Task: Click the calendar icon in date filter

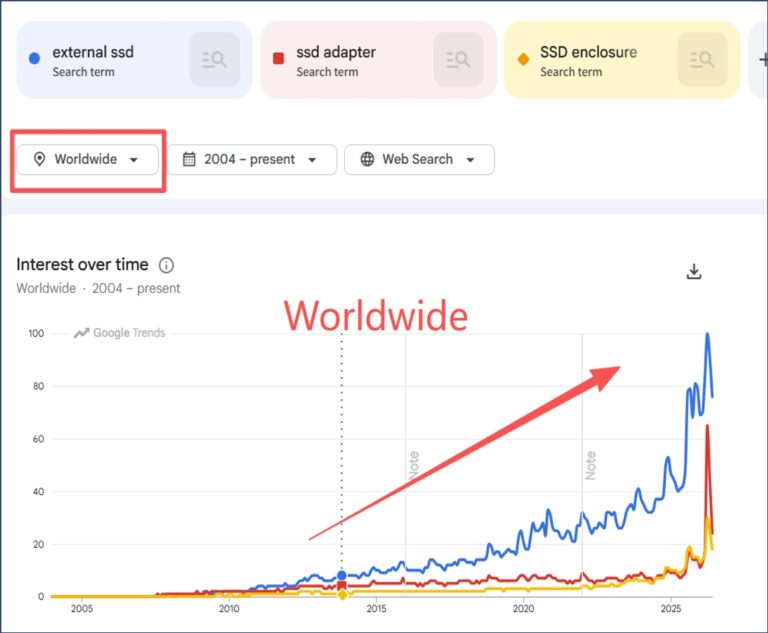Action: point(189,159)
